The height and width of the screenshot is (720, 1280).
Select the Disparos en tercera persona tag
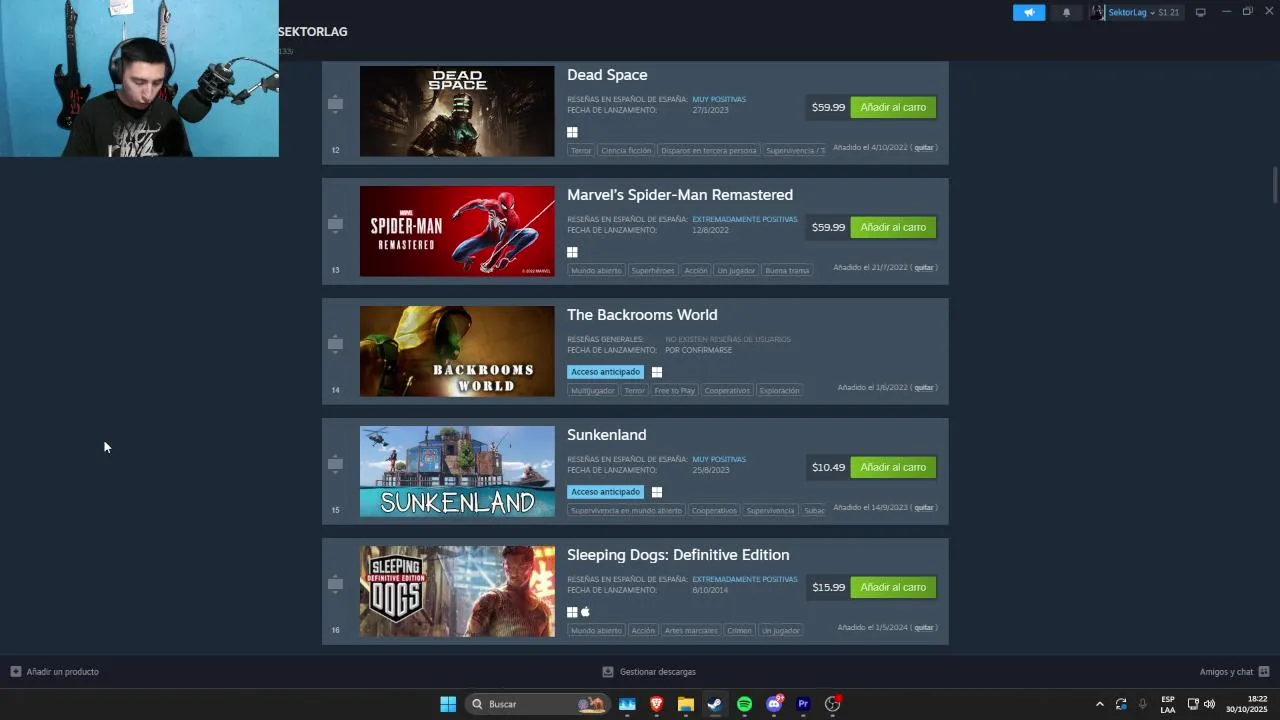708,150
